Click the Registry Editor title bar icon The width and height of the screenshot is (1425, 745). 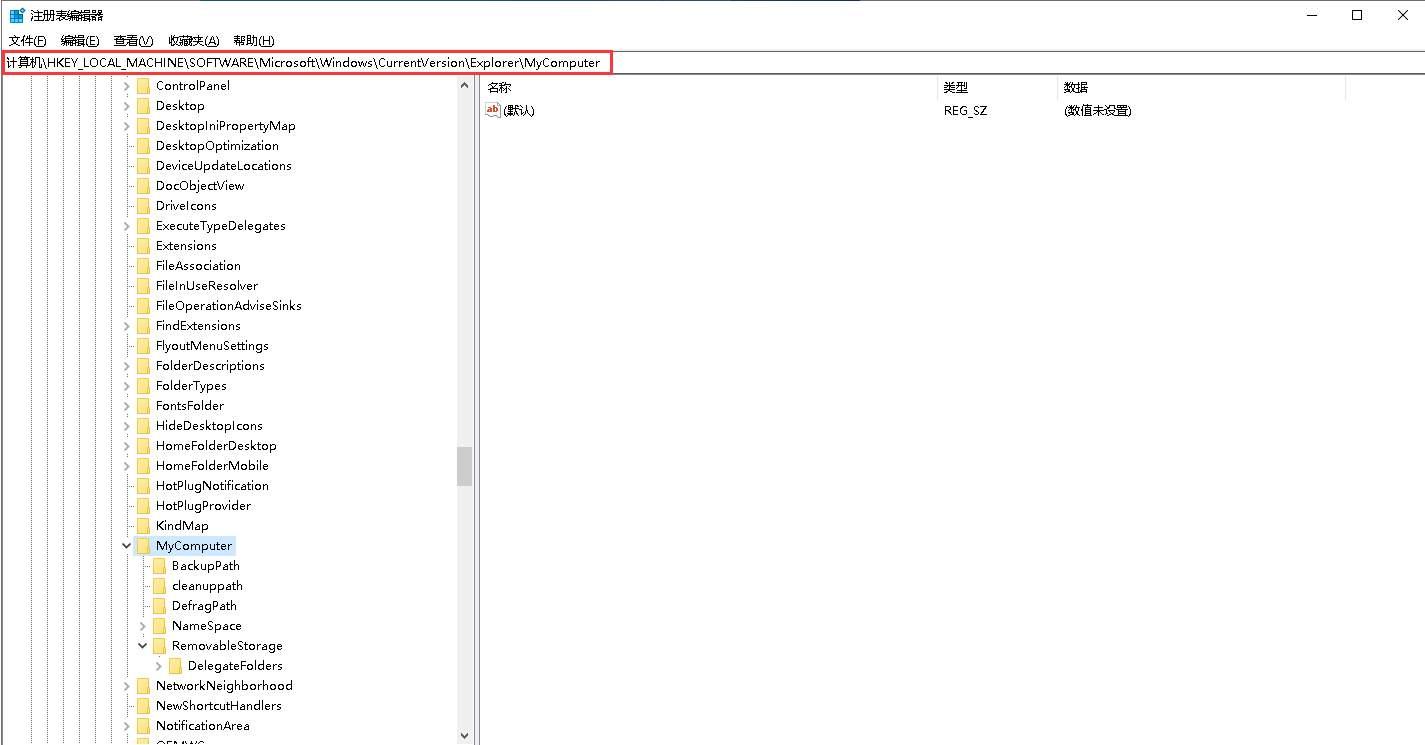click(x=17, y=15)
